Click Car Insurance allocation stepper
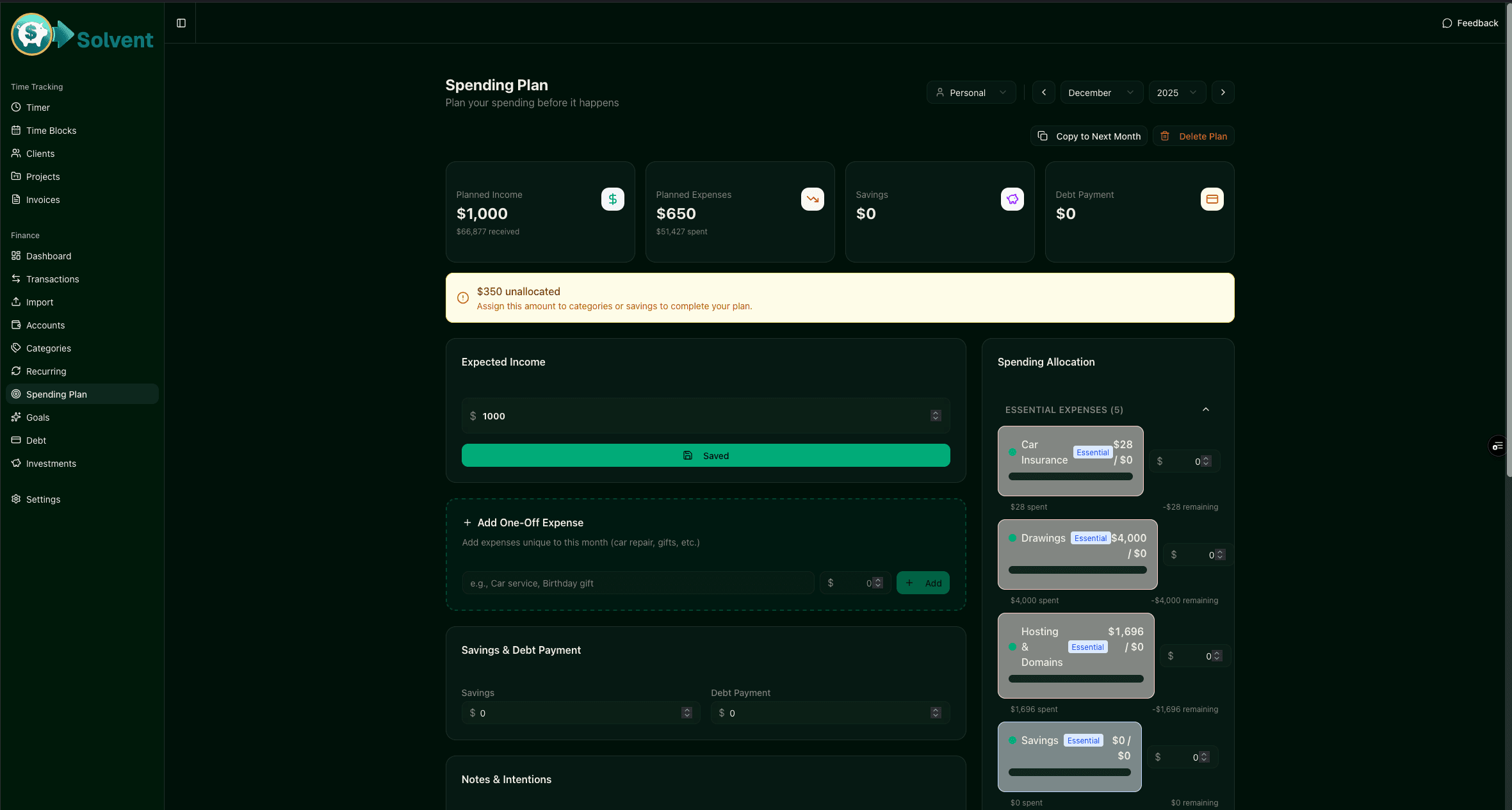Viewport: 1512px width, 810px height. 1206,461
